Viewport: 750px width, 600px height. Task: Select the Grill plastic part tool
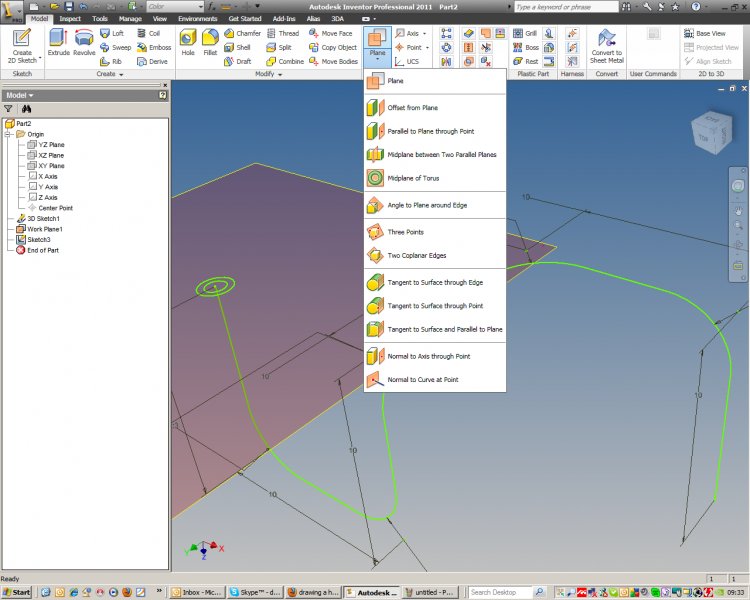tap(525, 33)
